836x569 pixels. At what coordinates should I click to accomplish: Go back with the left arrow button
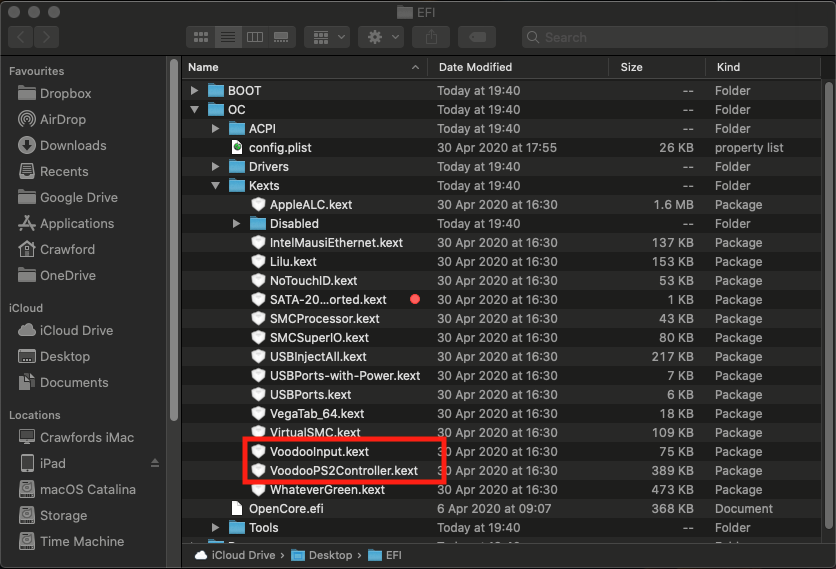[x=21, y=37]
